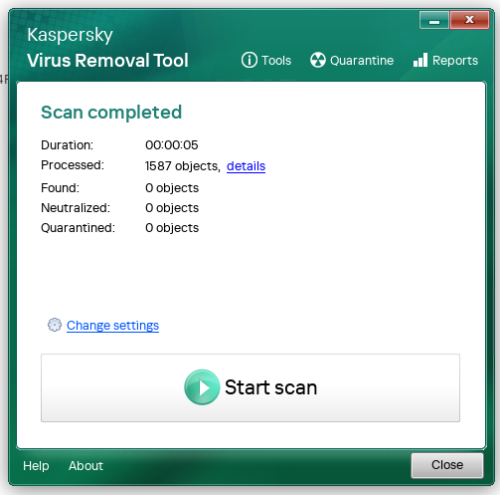Select the Quarantined 0 objects value
The image size is (500, 495).
coord(172,228)
